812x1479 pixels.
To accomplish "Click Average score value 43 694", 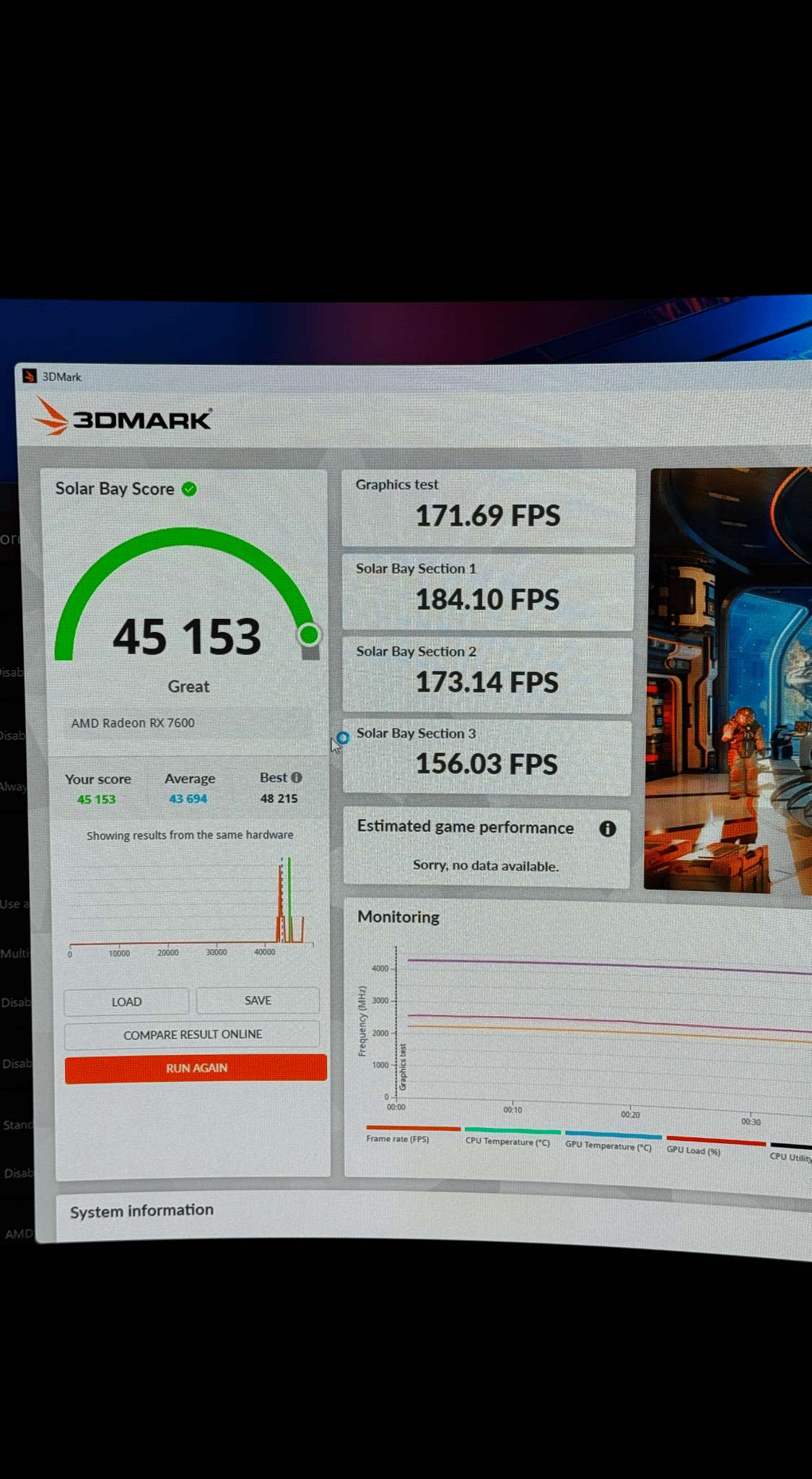I will [x=188, y=799].
